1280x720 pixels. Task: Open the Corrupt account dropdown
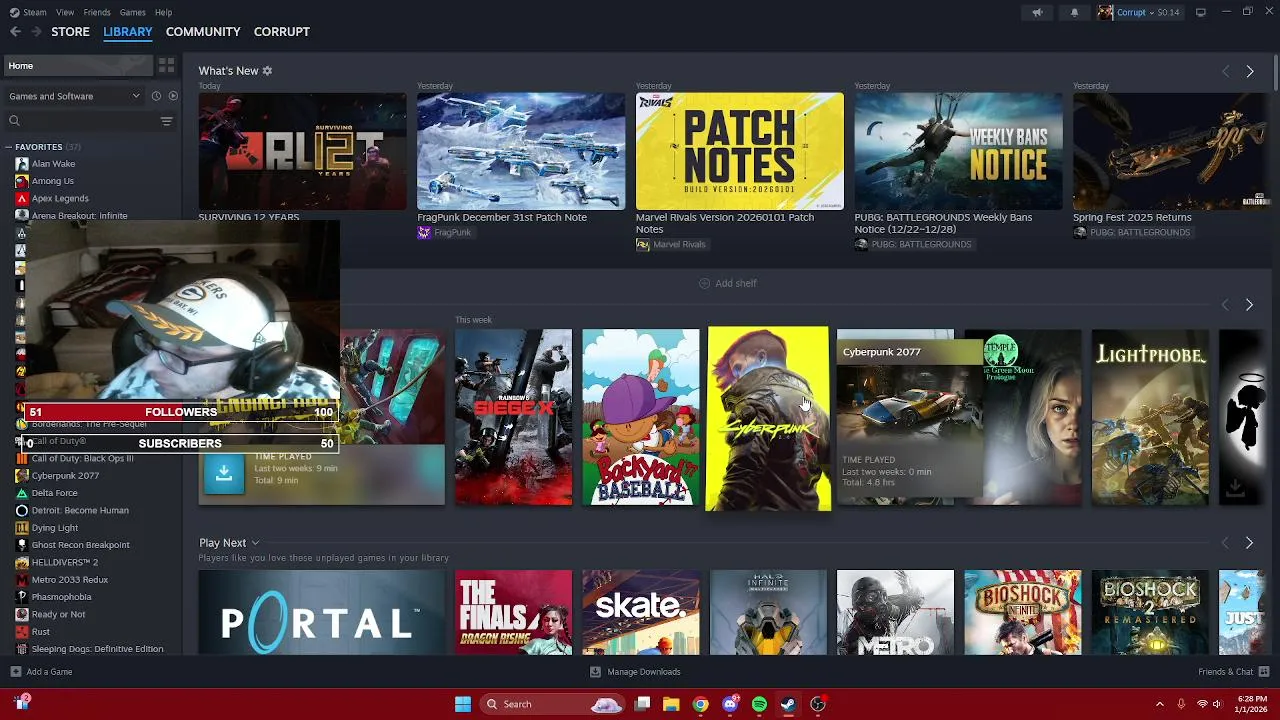(x=1138, y=12)
